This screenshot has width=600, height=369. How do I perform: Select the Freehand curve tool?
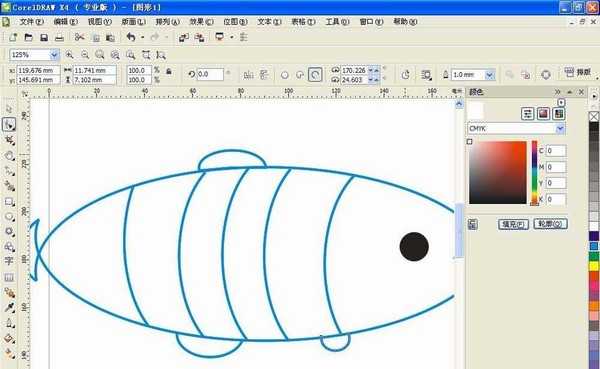pos(9,171)
